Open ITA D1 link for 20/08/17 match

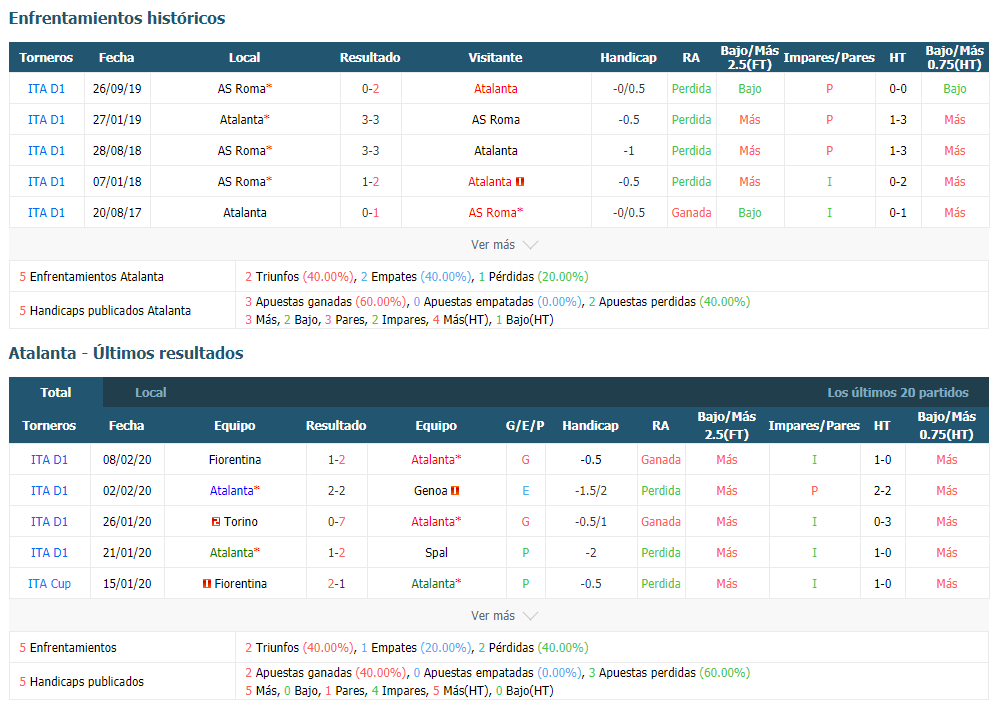[x=47, y=213]
